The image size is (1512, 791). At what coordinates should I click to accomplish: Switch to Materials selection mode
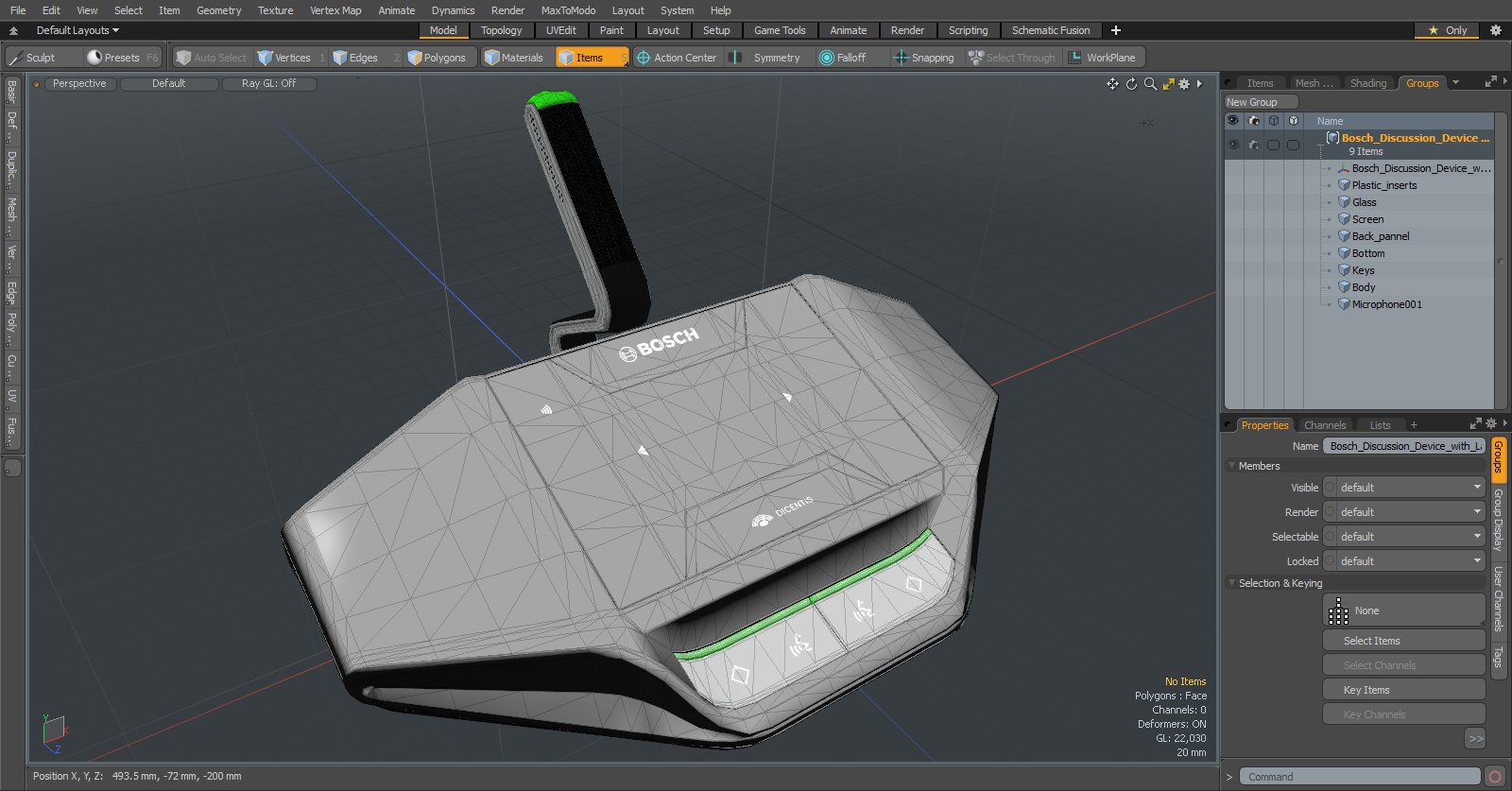514,58
